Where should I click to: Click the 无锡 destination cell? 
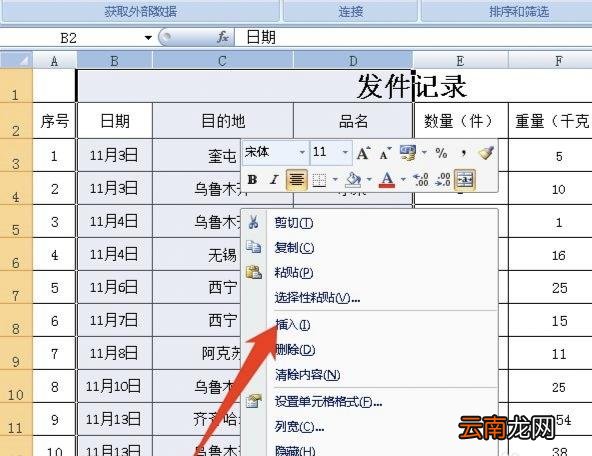coord(197,255)
